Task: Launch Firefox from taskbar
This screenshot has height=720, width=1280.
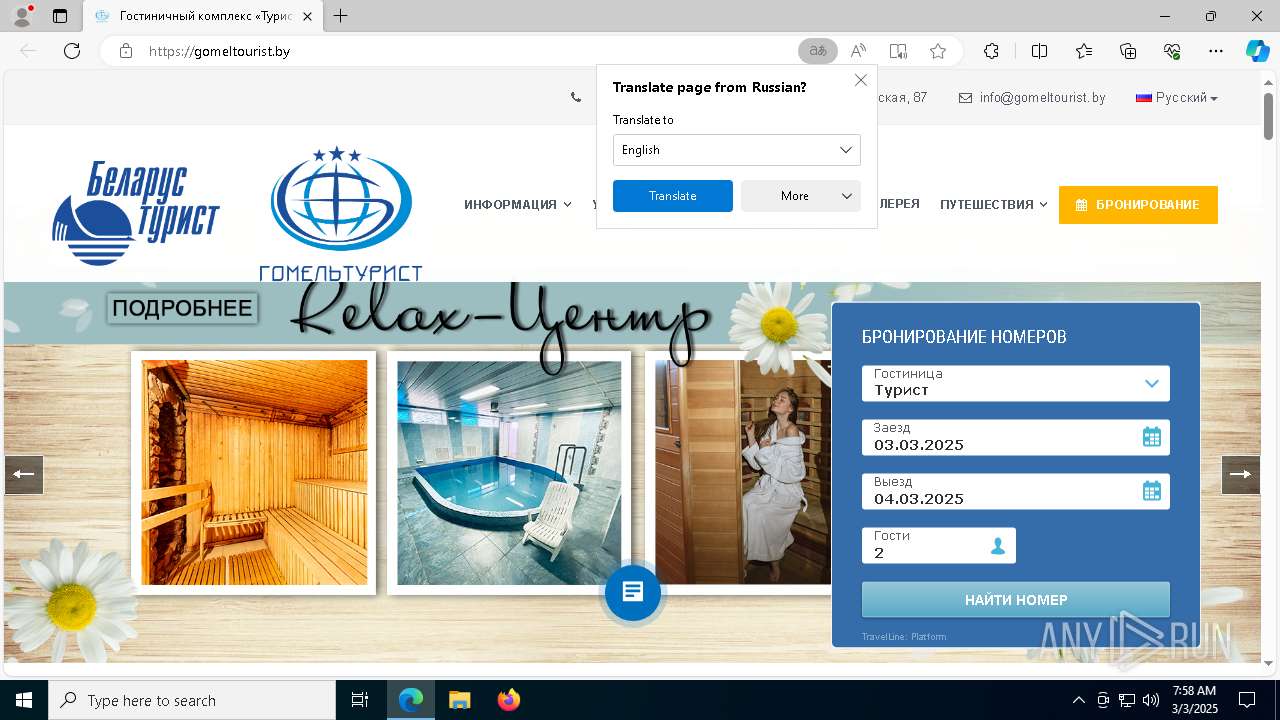Action: point(509,700)
